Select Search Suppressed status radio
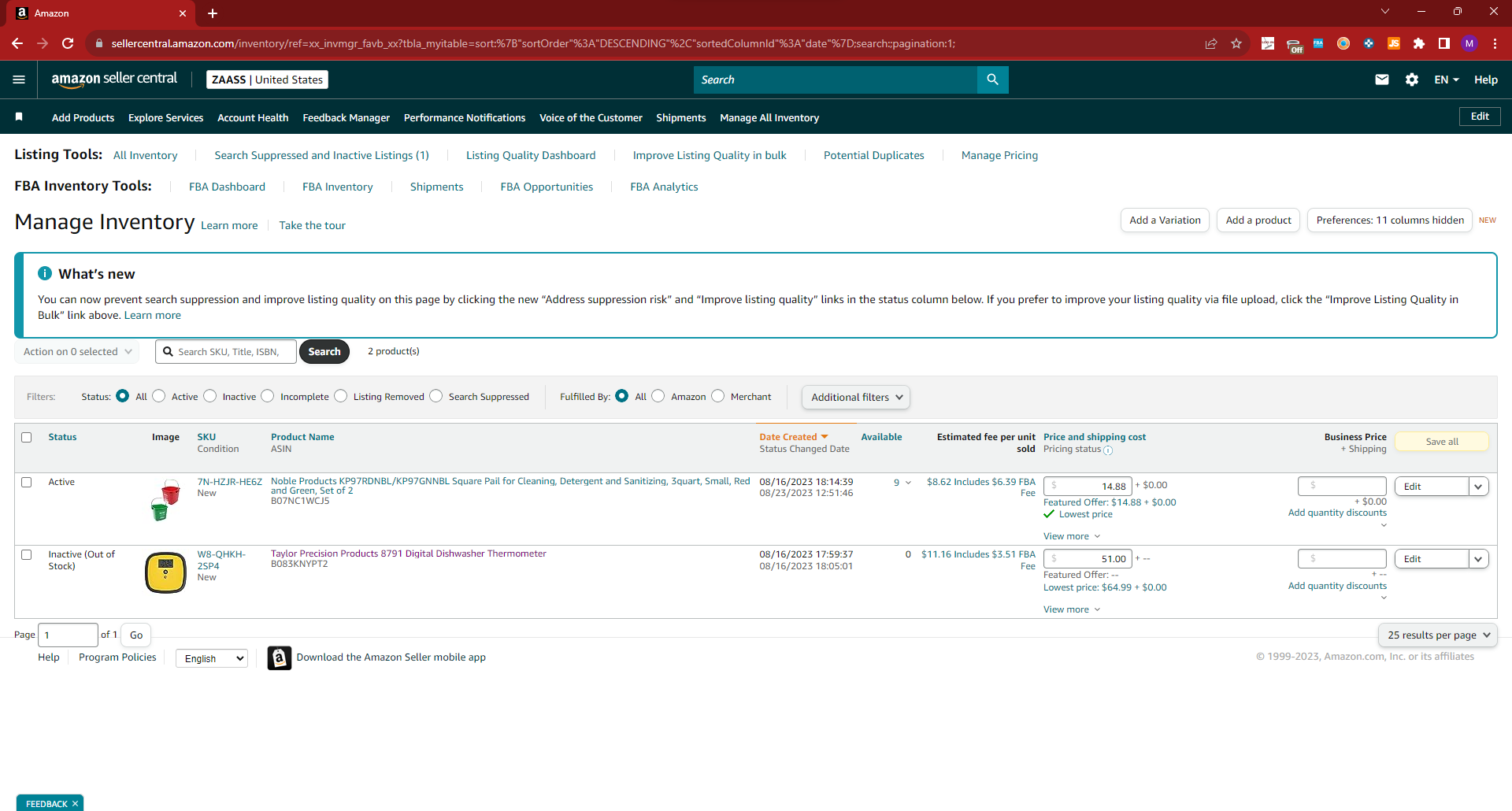 436,396
